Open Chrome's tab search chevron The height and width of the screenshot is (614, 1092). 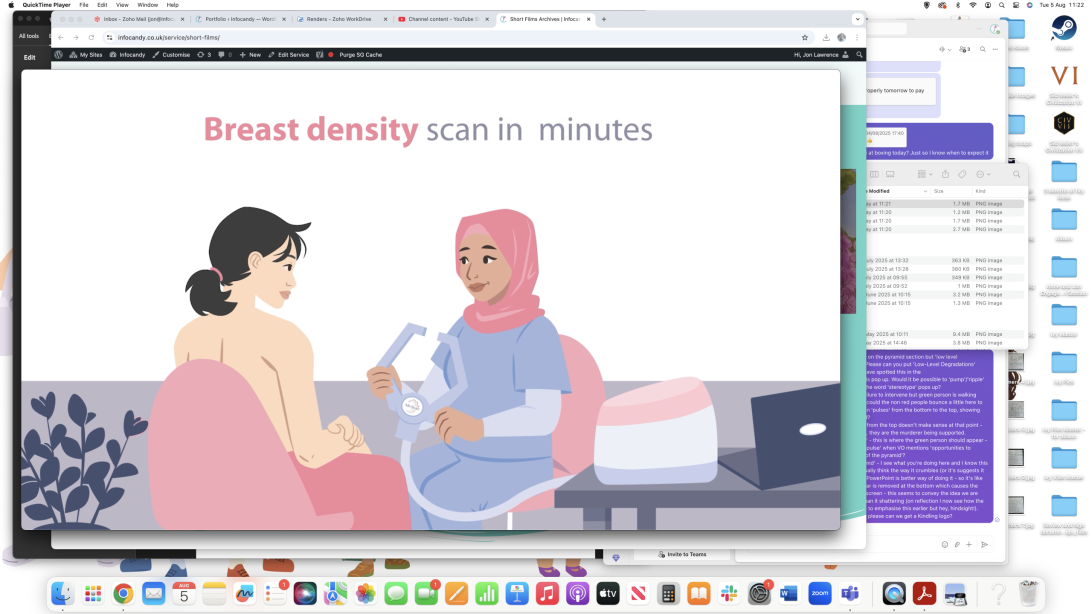pos(857,19)
